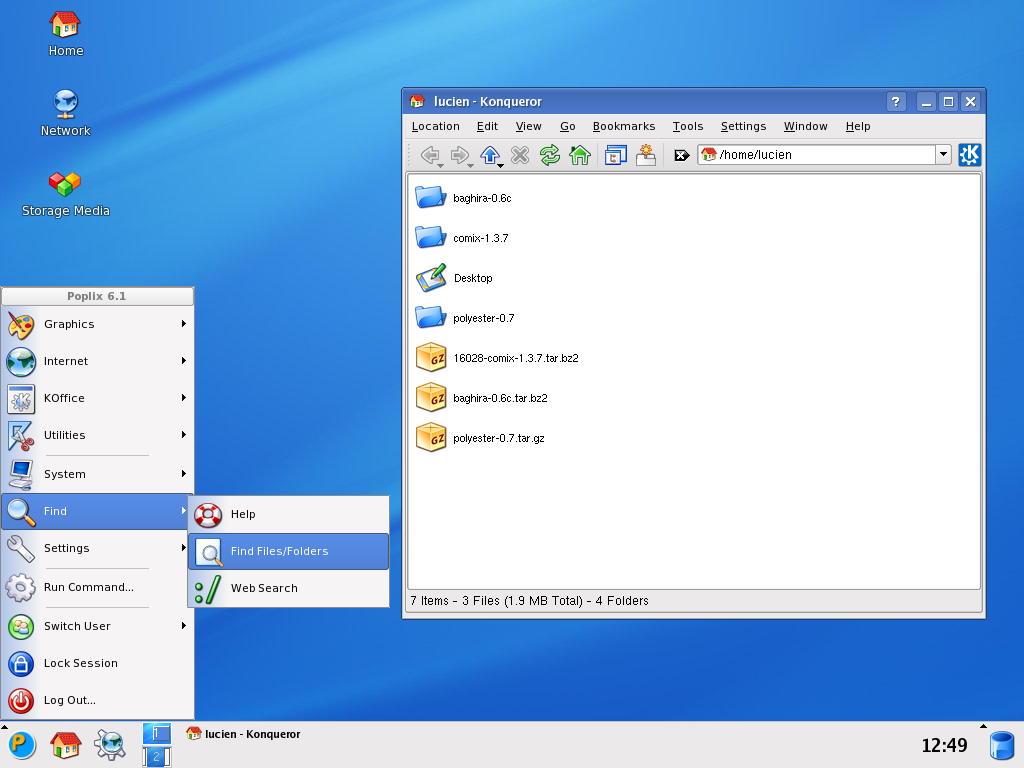Click the new tab toolbar icon
This screenshot has height=768, width=1024.
[x=646, y=155]
